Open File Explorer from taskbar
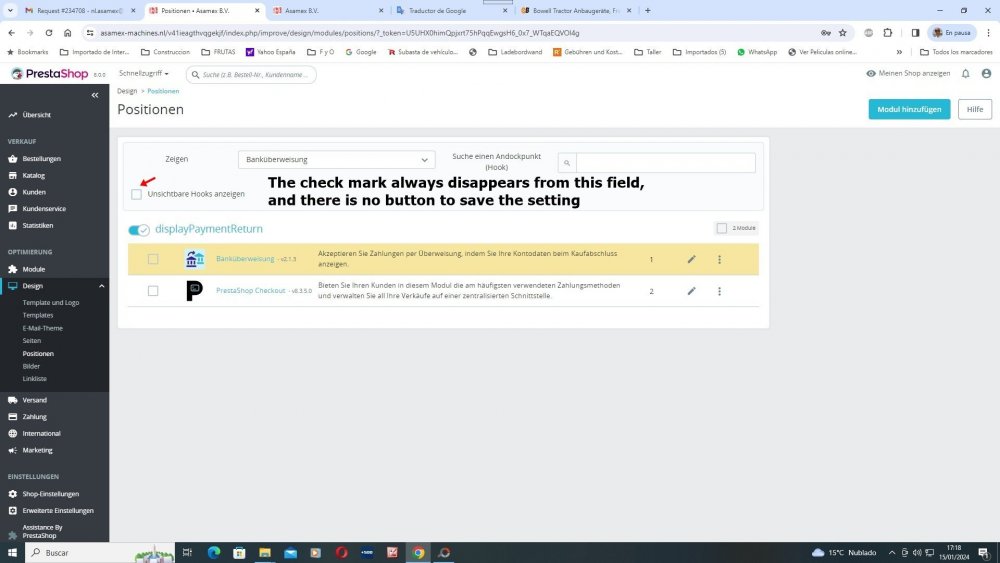This screenshot has width=1000, height=563. 265,553
